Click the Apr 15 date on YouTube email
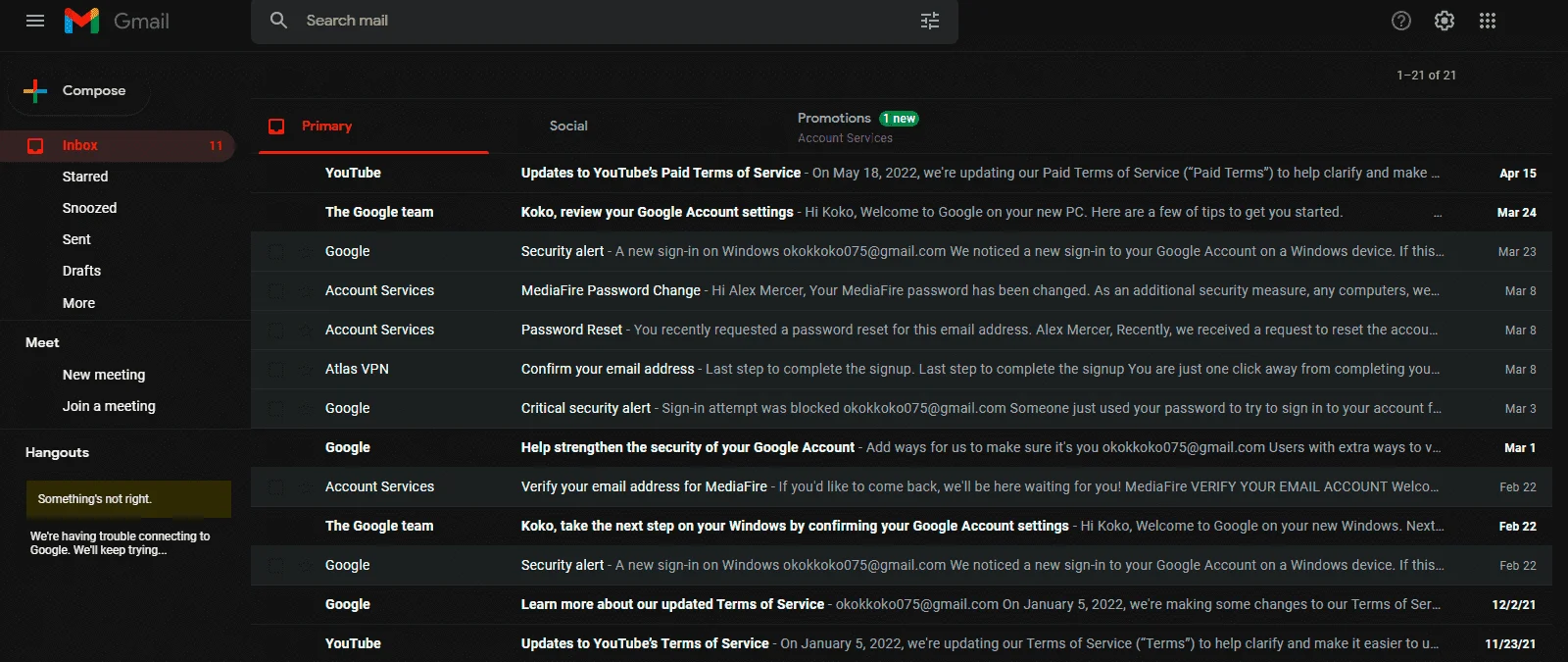Image resolution: width=1568 pixels, height=662 pixels. click(1518, 174)
